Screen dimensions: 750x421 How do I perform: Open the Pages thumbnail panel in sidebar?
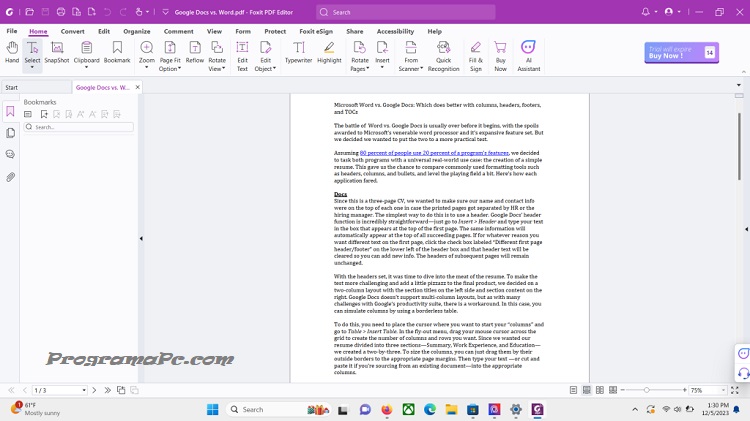10,133
